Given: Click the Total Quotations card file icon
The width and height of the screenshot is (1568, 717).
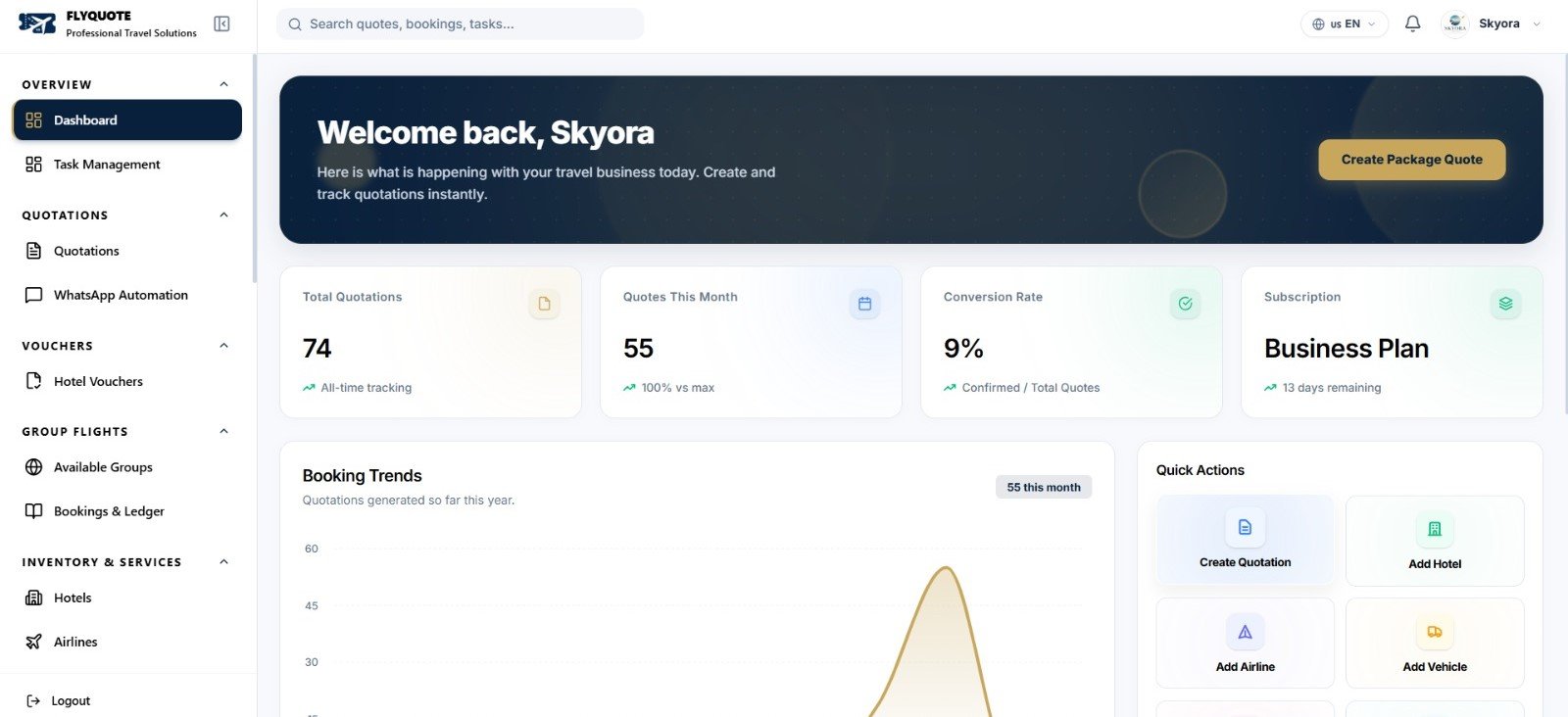Looking at the screenshot, I should click(544, 304).
